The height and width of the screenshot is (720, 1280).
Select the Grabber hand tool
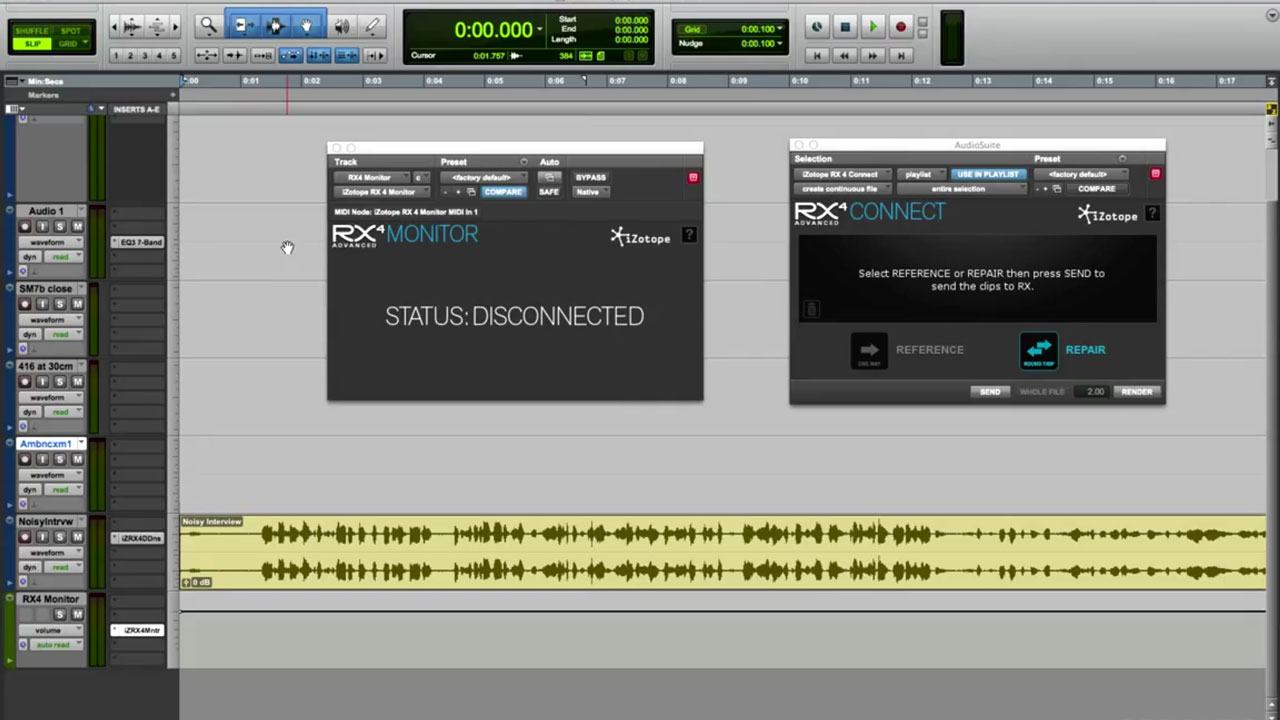(307, 26)
